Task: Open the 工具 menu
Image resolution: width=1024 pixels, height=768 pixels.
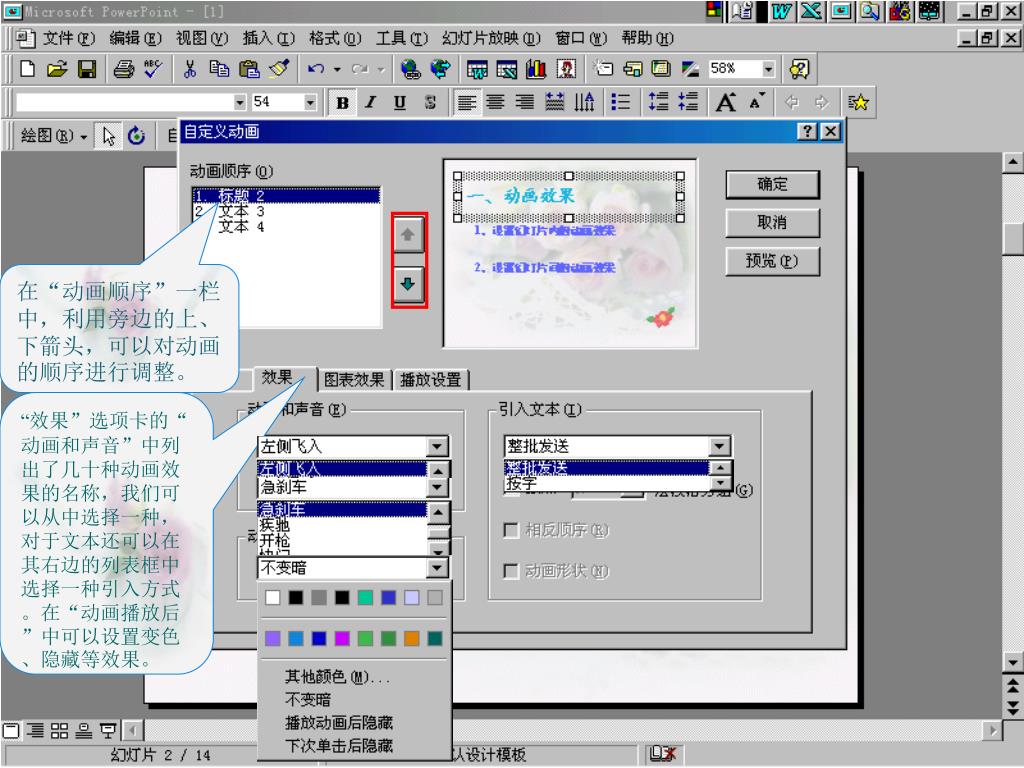Action: coord(402,39)
